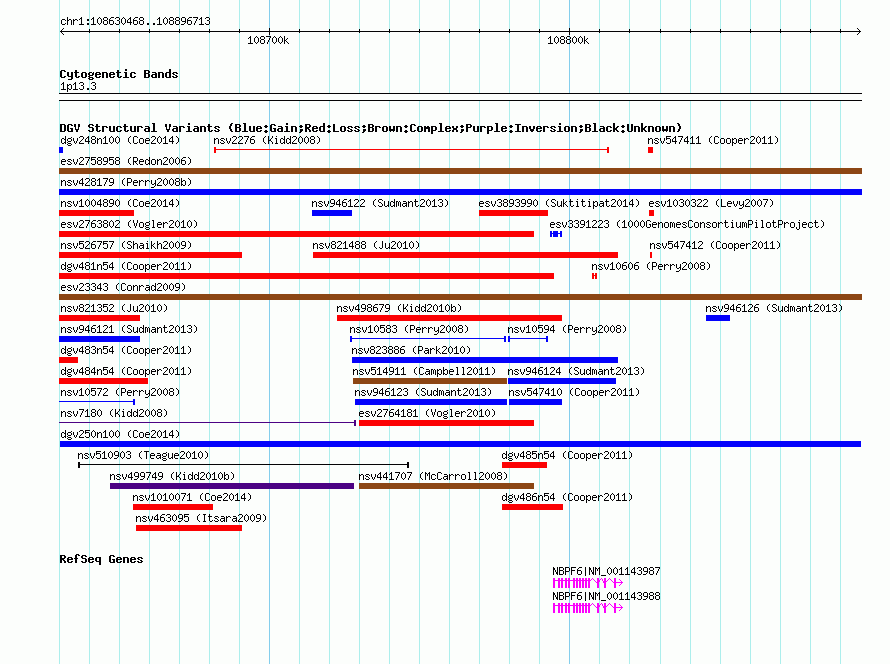Open the nsv946121 (Sudmant2013) label
The width and height of the screenshot is (890, 664).
[x=129, y=329]
